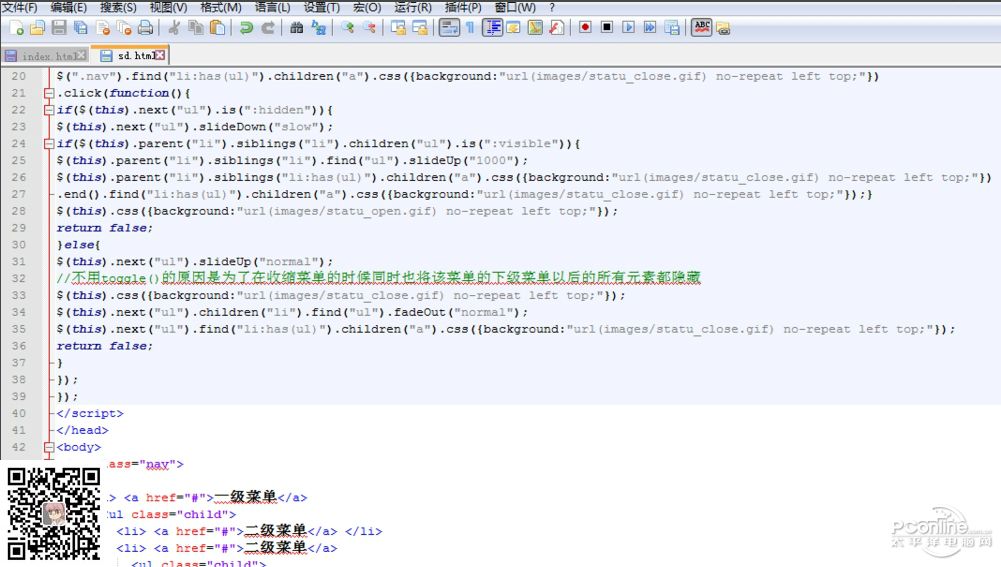Collapse the if block at line 24
The height and width of the screenshot is (567, 1001).
(x=50, y=144)
